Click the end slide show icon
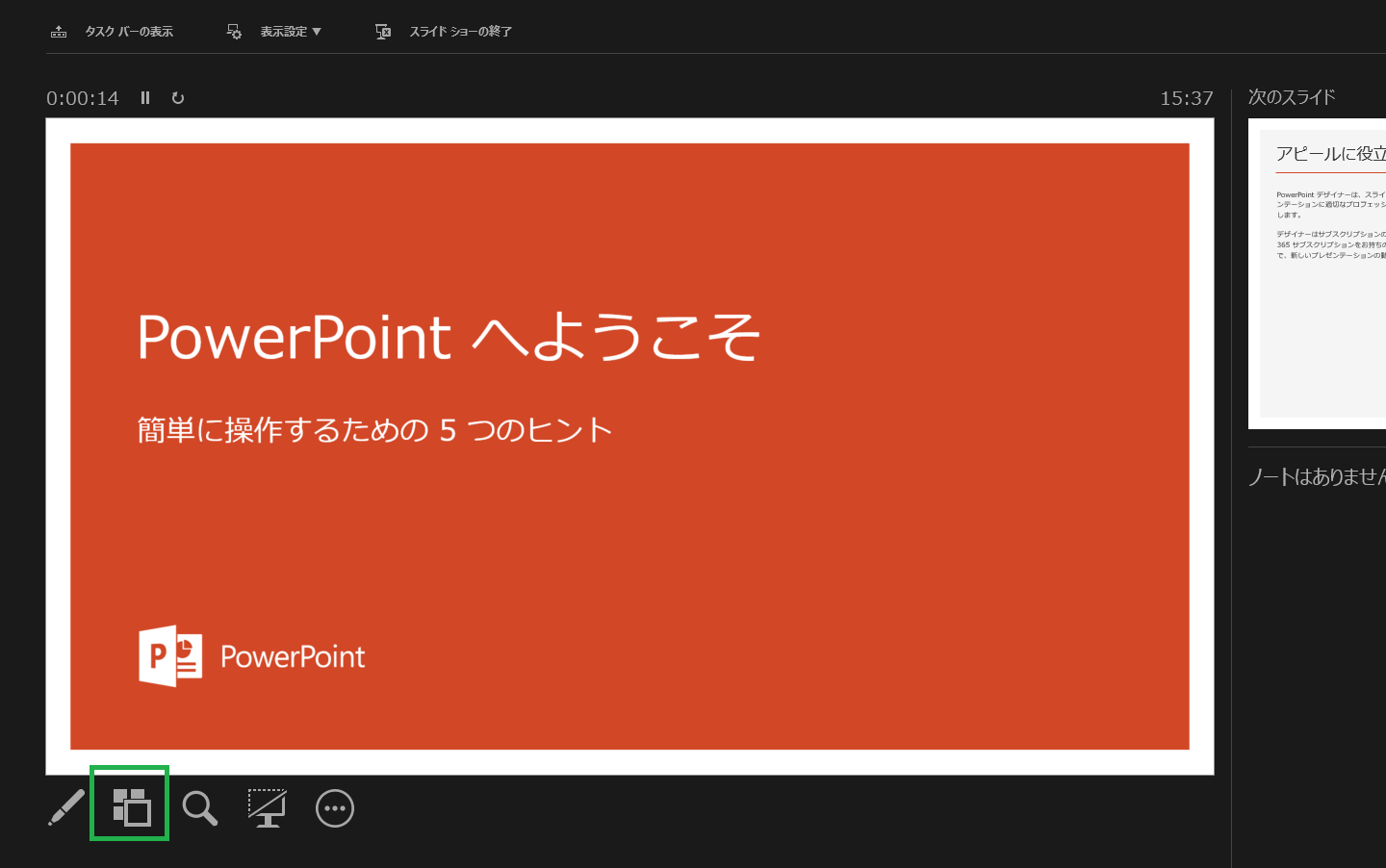 tap(383, 32)
